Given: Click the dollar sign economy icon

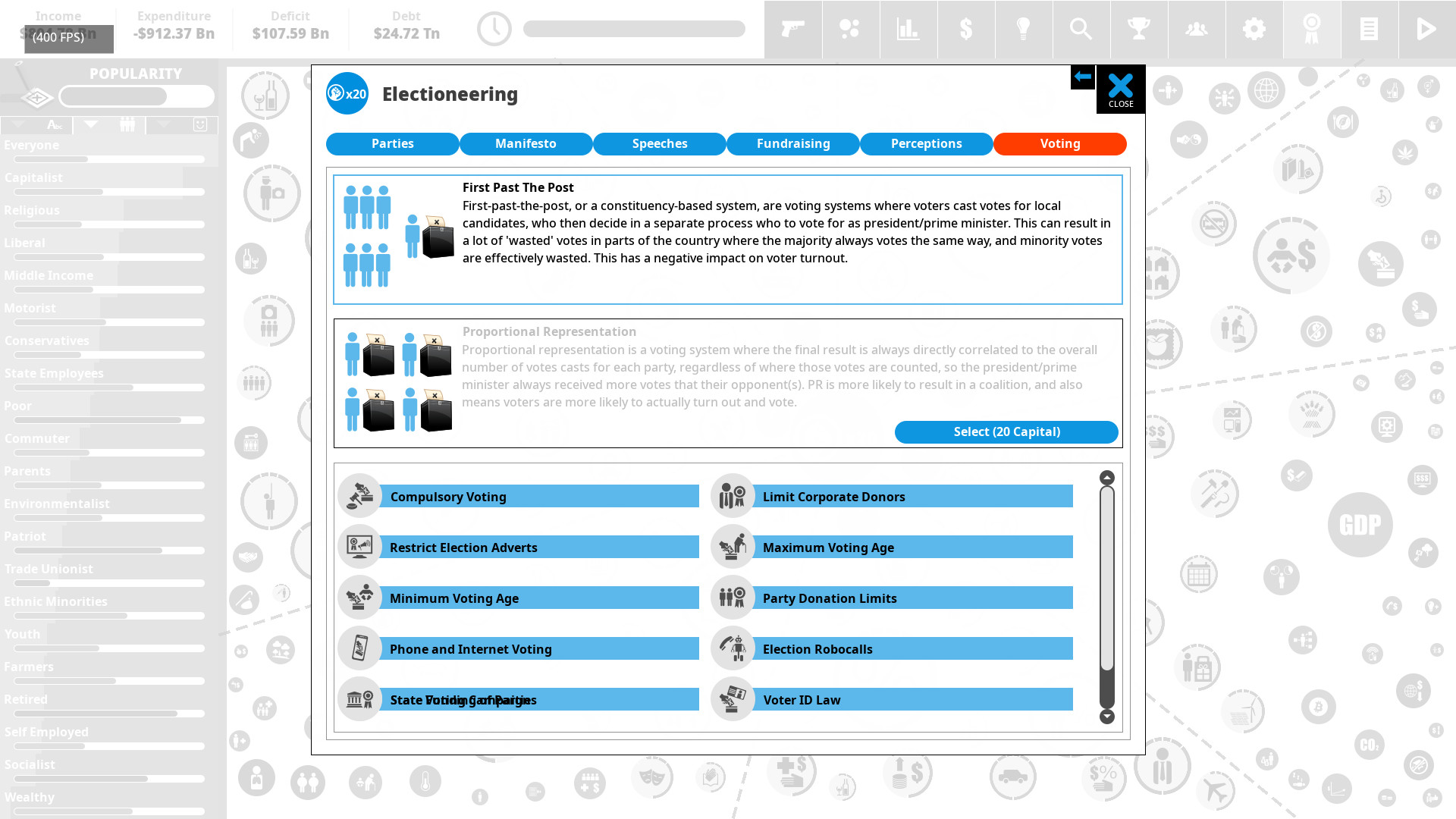Looking at the screenshot, I should (x=965, y=28).
